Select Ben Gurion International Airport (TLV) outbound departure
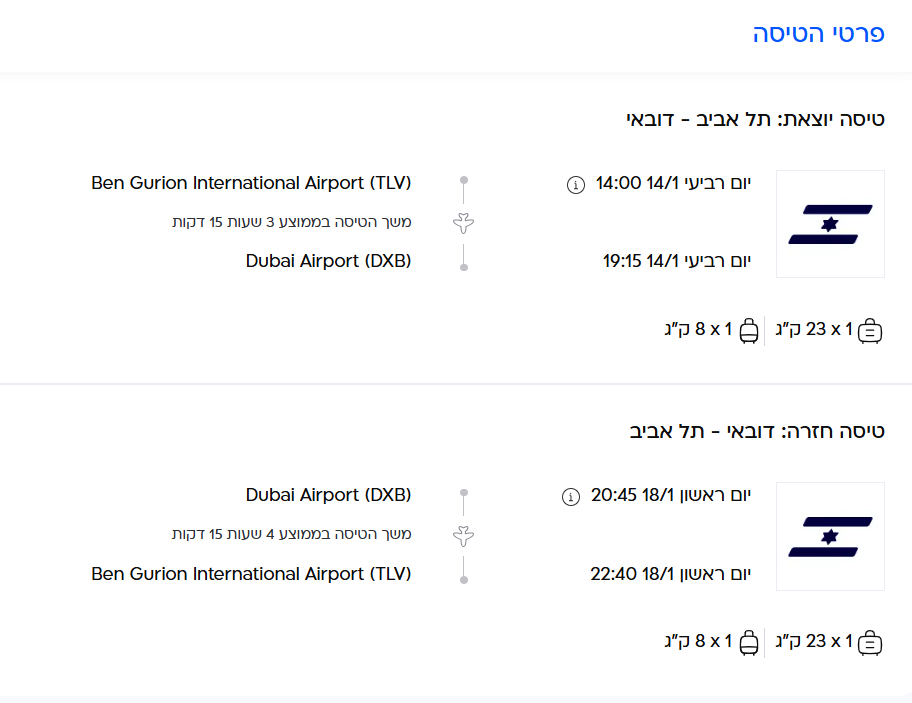 click(251, 183)
